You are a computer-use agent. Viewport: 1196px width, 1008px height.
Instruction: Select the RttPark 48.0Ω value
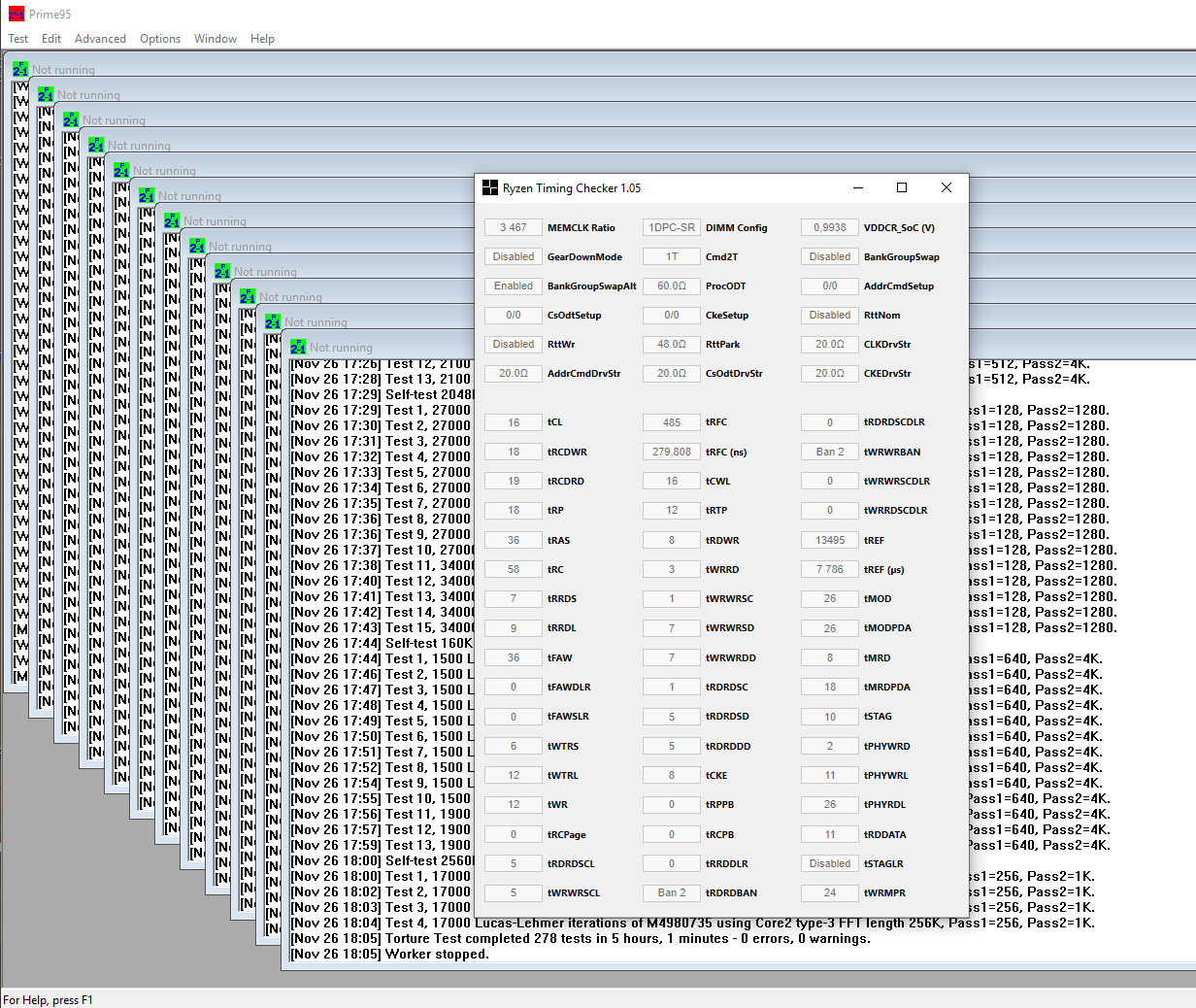pyautogui.click(x=672, y=344)
